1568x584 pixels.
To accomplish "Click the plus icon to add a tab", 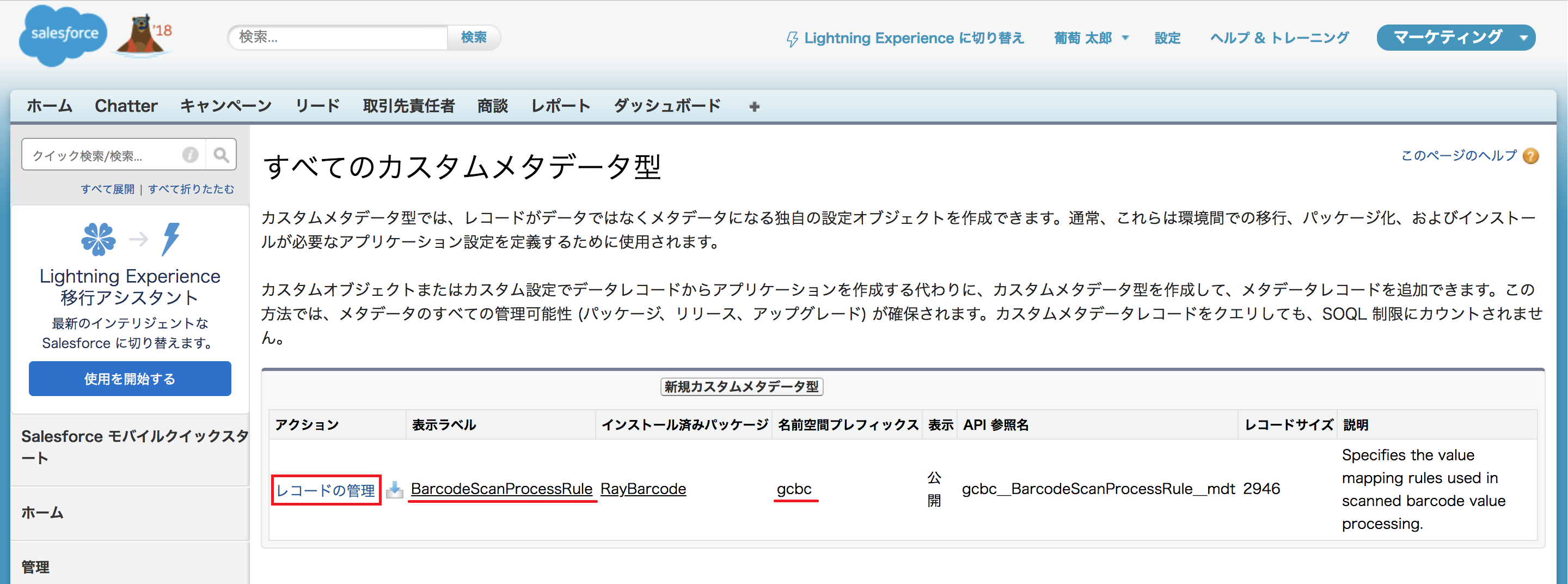I will point(754,107).
